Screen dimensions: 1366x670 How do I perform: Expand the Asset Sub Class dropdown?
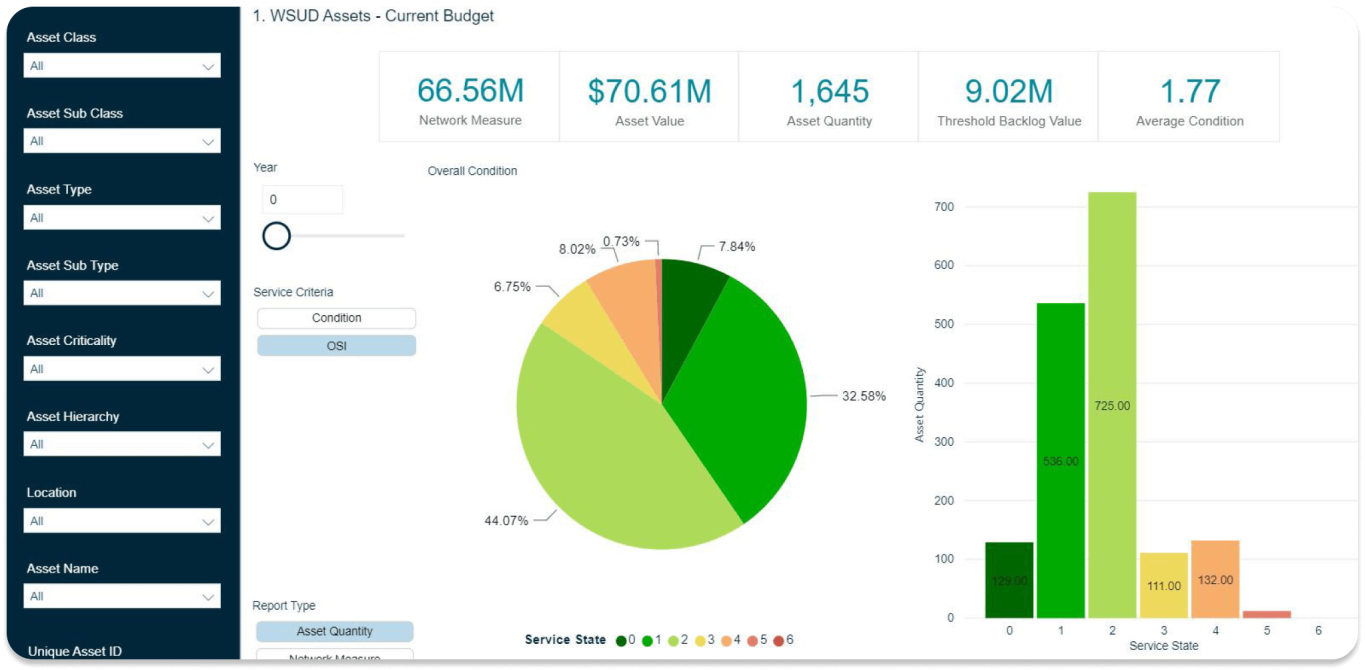(x=121, y=140)
